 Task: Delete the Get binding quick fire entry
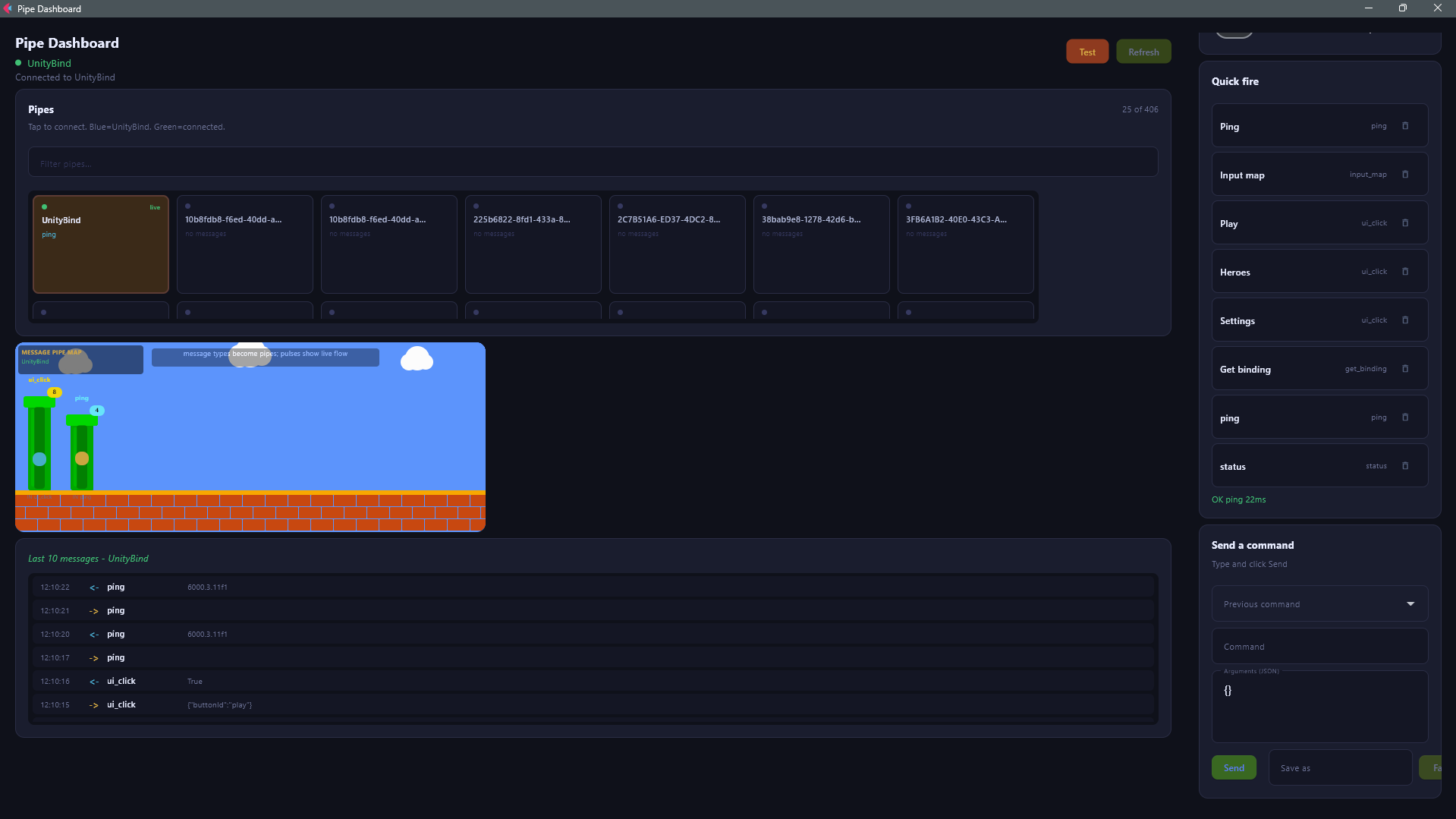pos(1404,369)
